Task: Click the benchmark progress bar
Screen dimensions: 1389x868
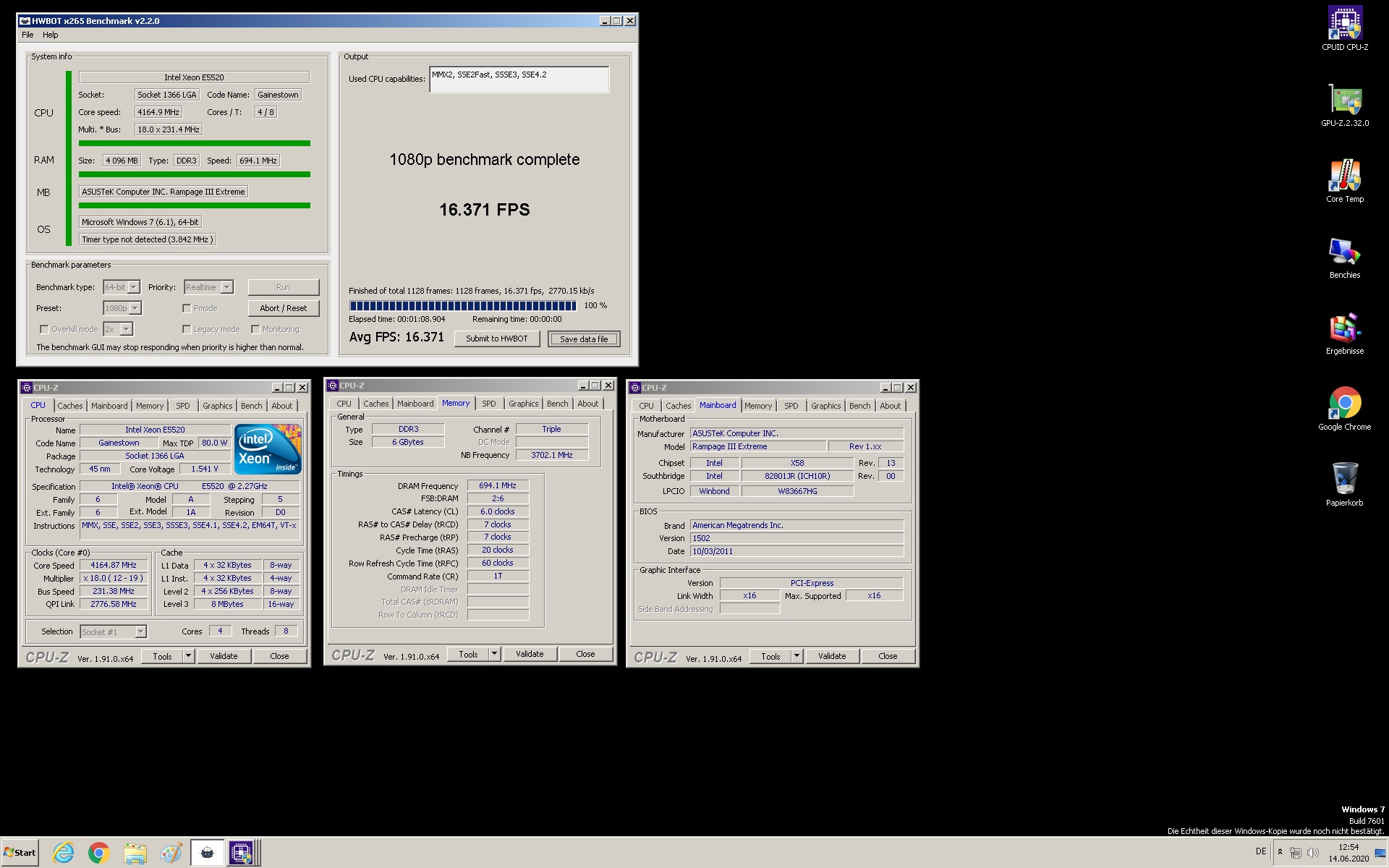Action: (463, 305)
